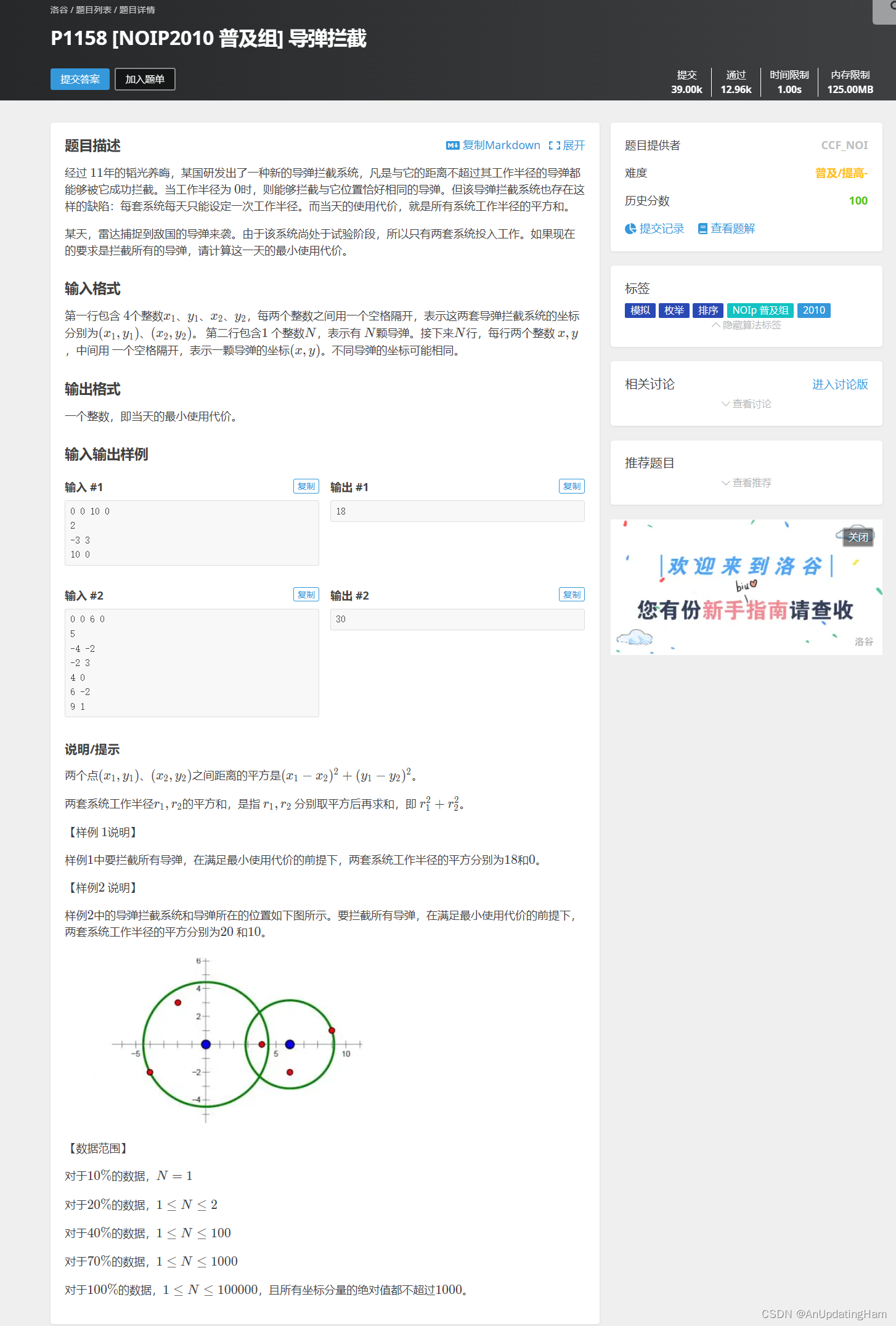Go to 题目列表 in the breadcrumb
Image resolution: width=896 pixels, height=1326 pixels.
point(94,10)
